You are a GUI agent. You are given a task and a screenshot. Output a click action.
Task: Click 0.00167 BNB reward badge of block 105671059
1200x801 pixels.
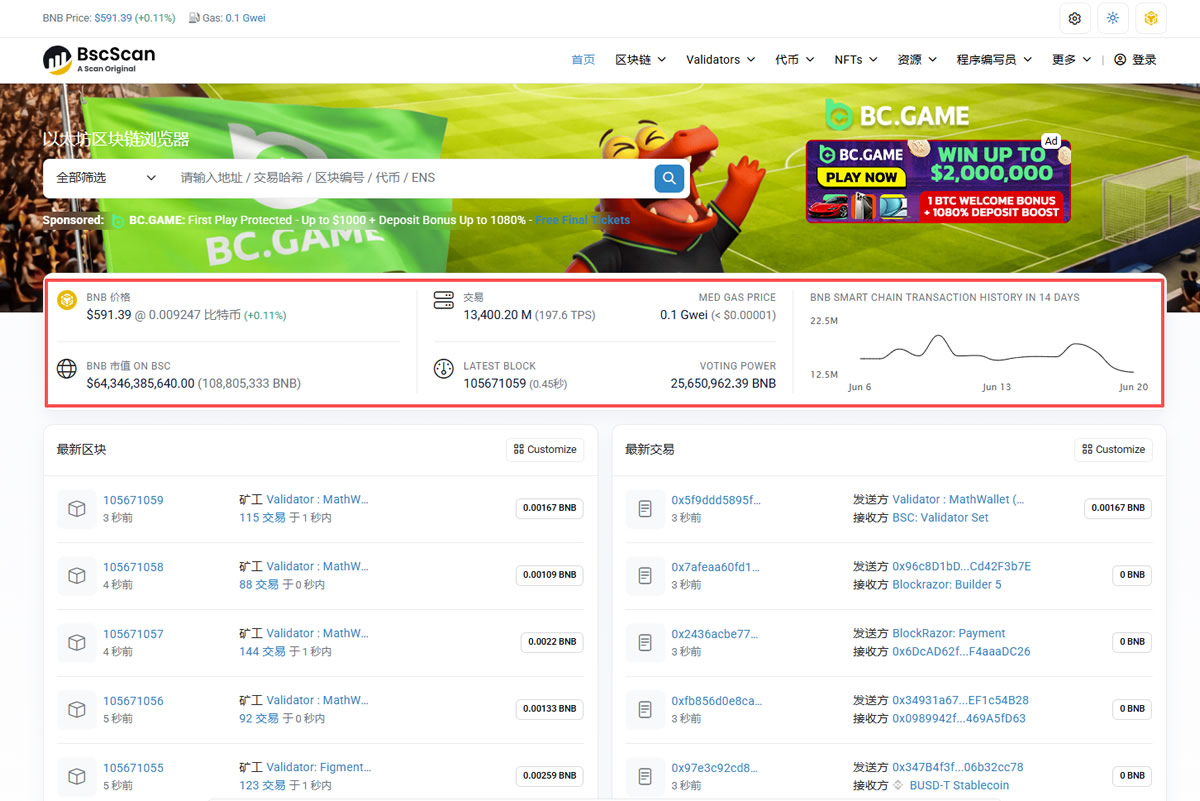pyautogui.click(x=549, y=509)
